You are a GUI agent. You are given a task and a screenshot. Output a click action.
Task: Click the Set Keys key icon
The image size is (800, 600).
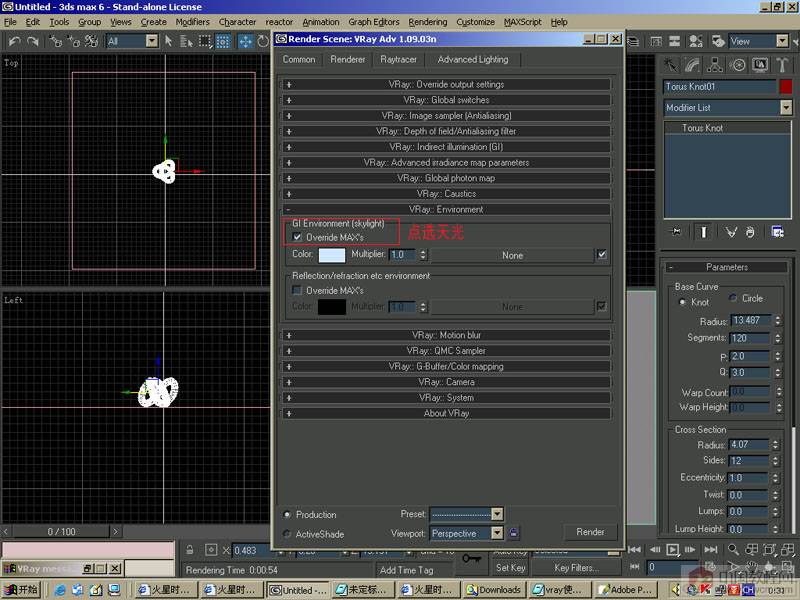(x=471, y=559)
